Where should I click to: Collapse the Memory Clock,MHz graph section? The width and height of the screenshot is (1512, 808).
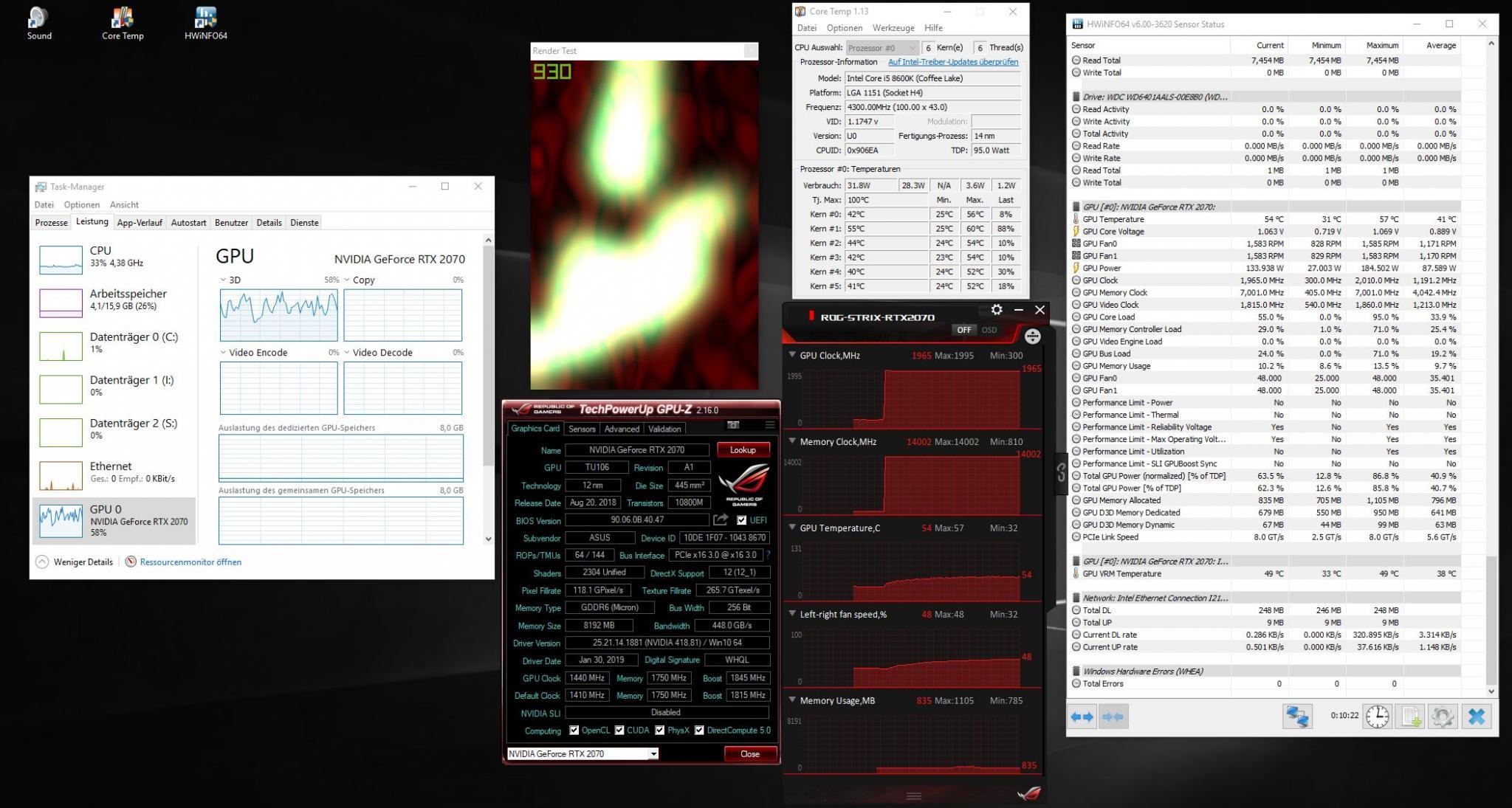pos(793,441)
